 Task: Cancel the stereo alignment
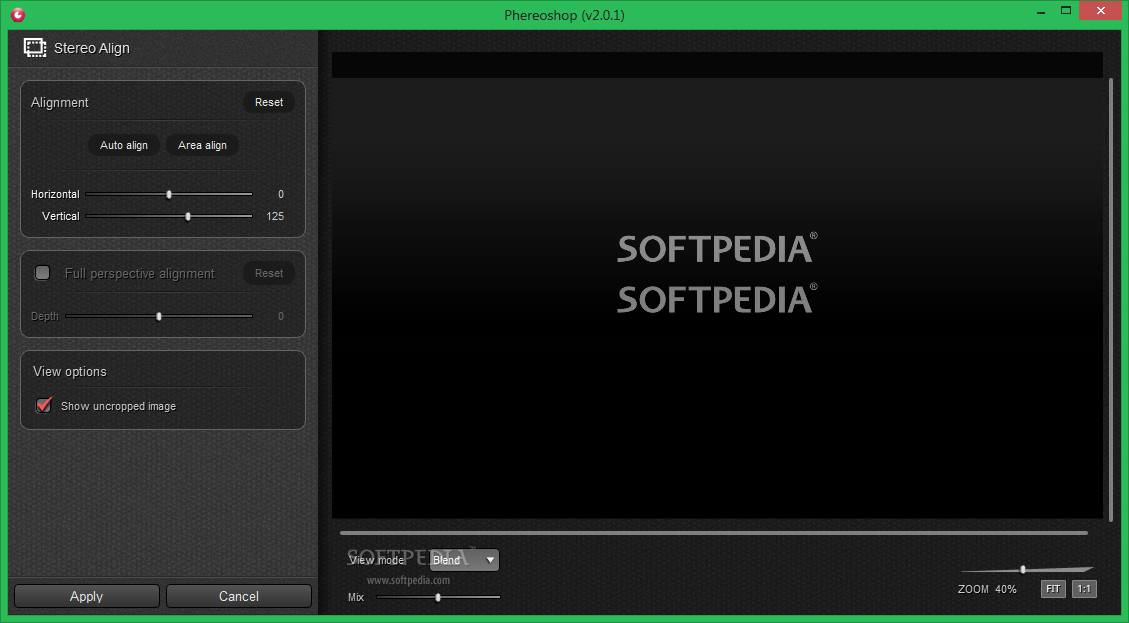pos(238,596)
